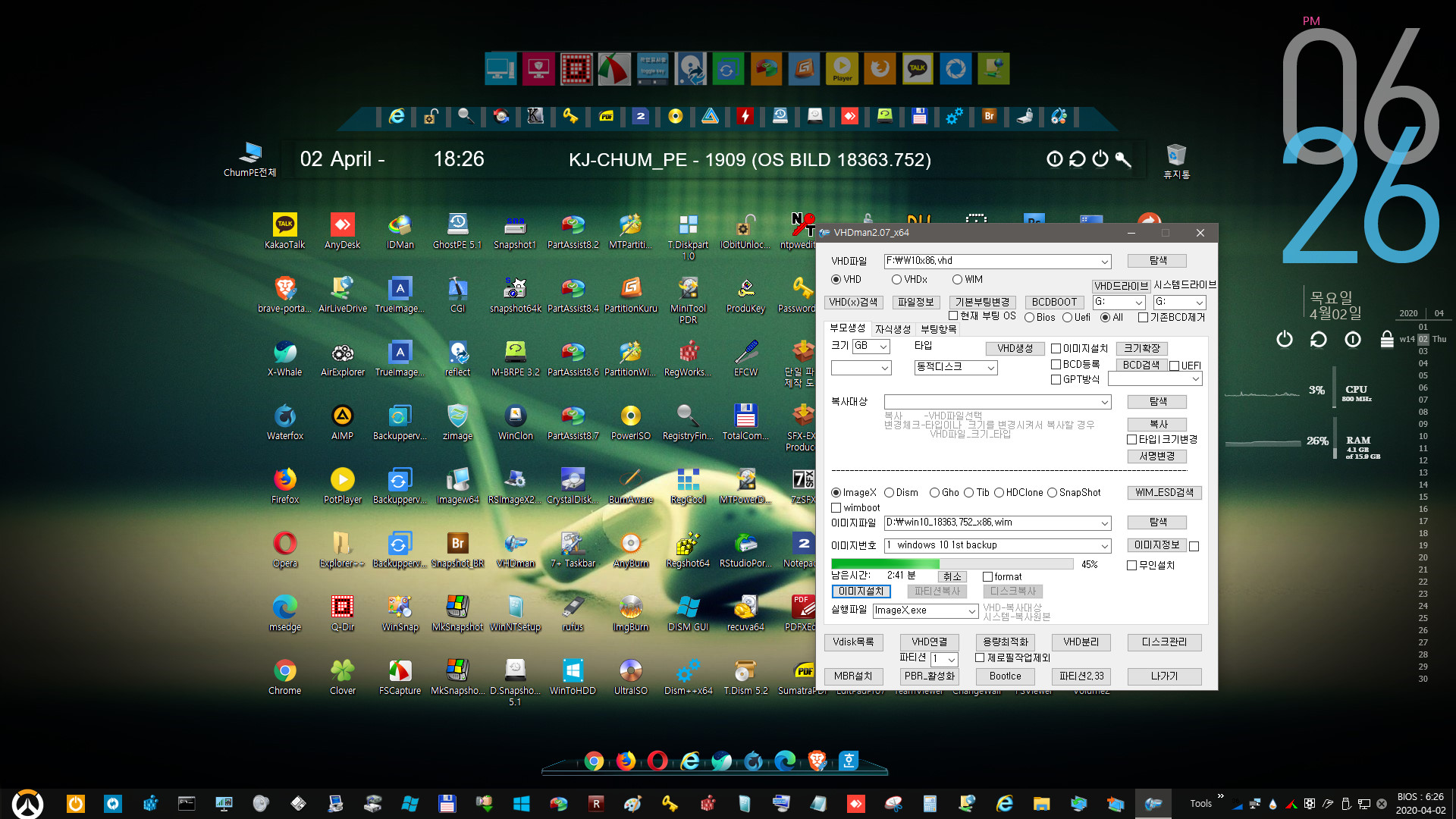Launch AirExplorer desktop shortcut

[x=342, y=358]
